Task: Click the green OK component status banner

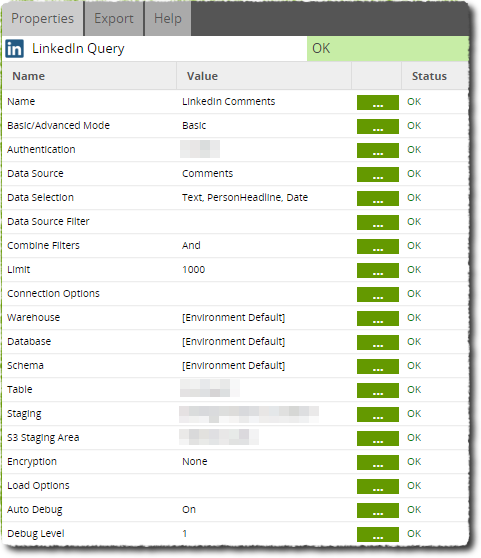Action: point(388,48)
